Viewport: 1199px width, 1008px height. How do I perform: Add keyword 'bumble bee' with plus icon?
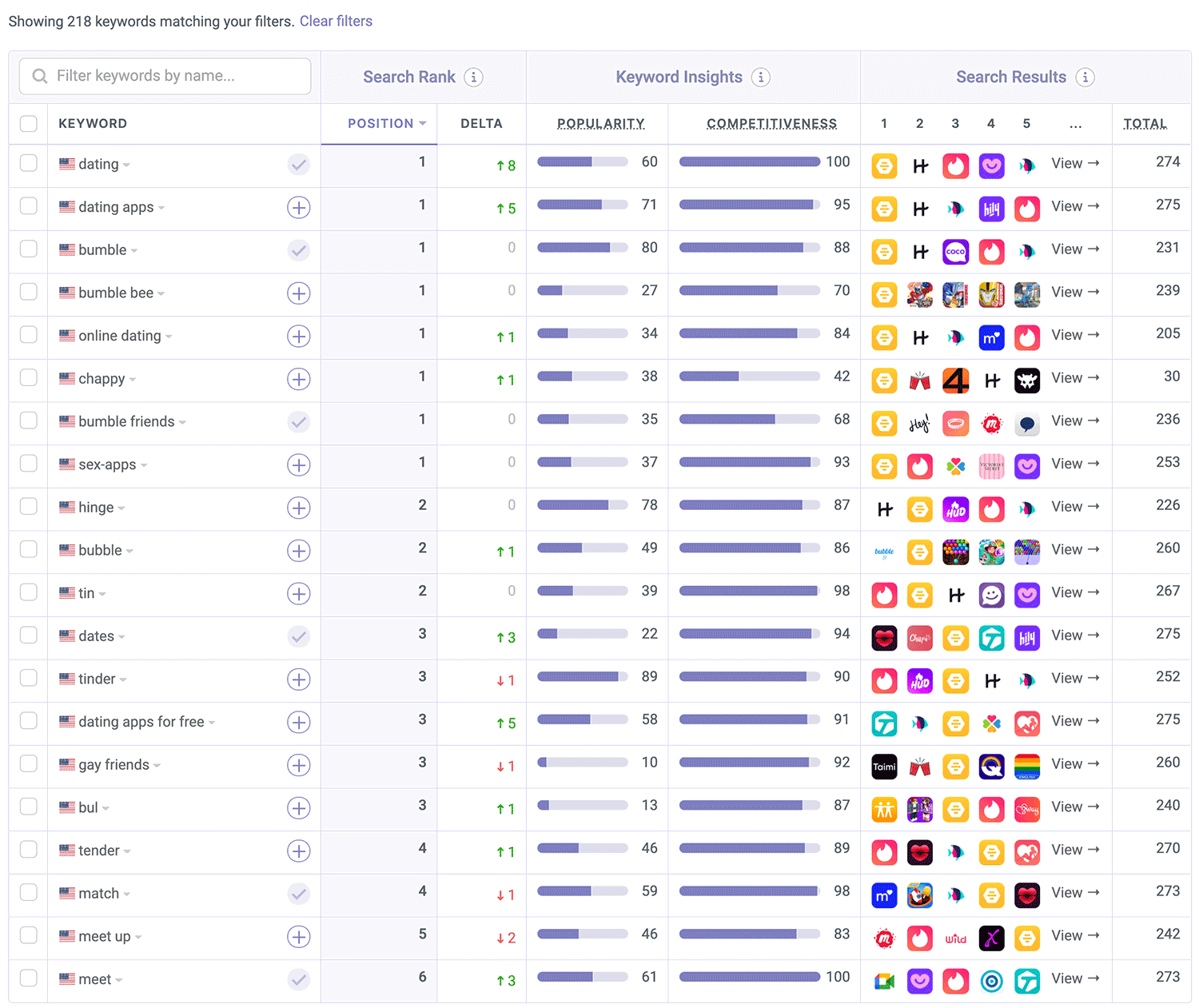tap(299, 293)
